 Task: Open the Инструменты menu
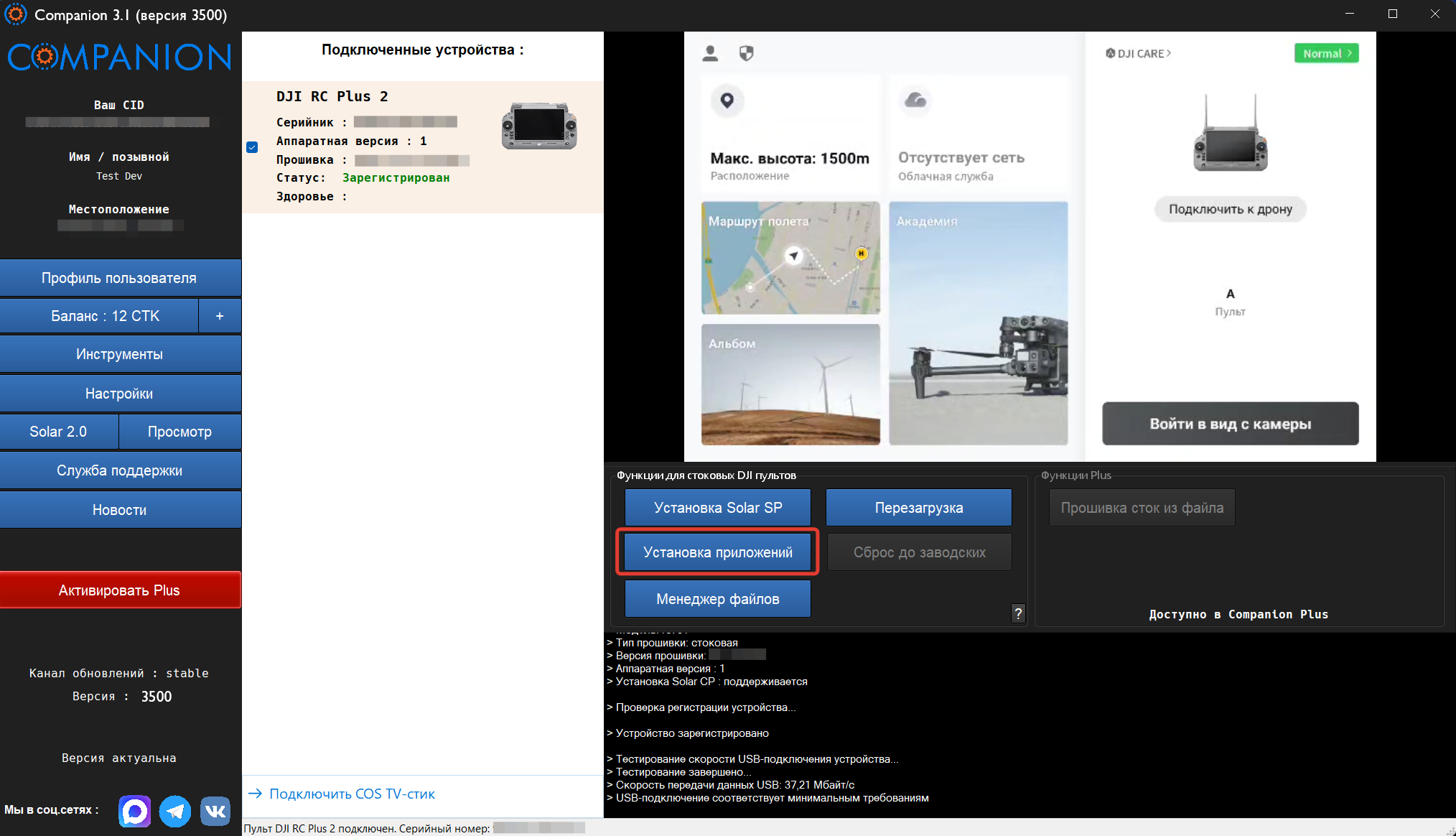tap(120, 354)
